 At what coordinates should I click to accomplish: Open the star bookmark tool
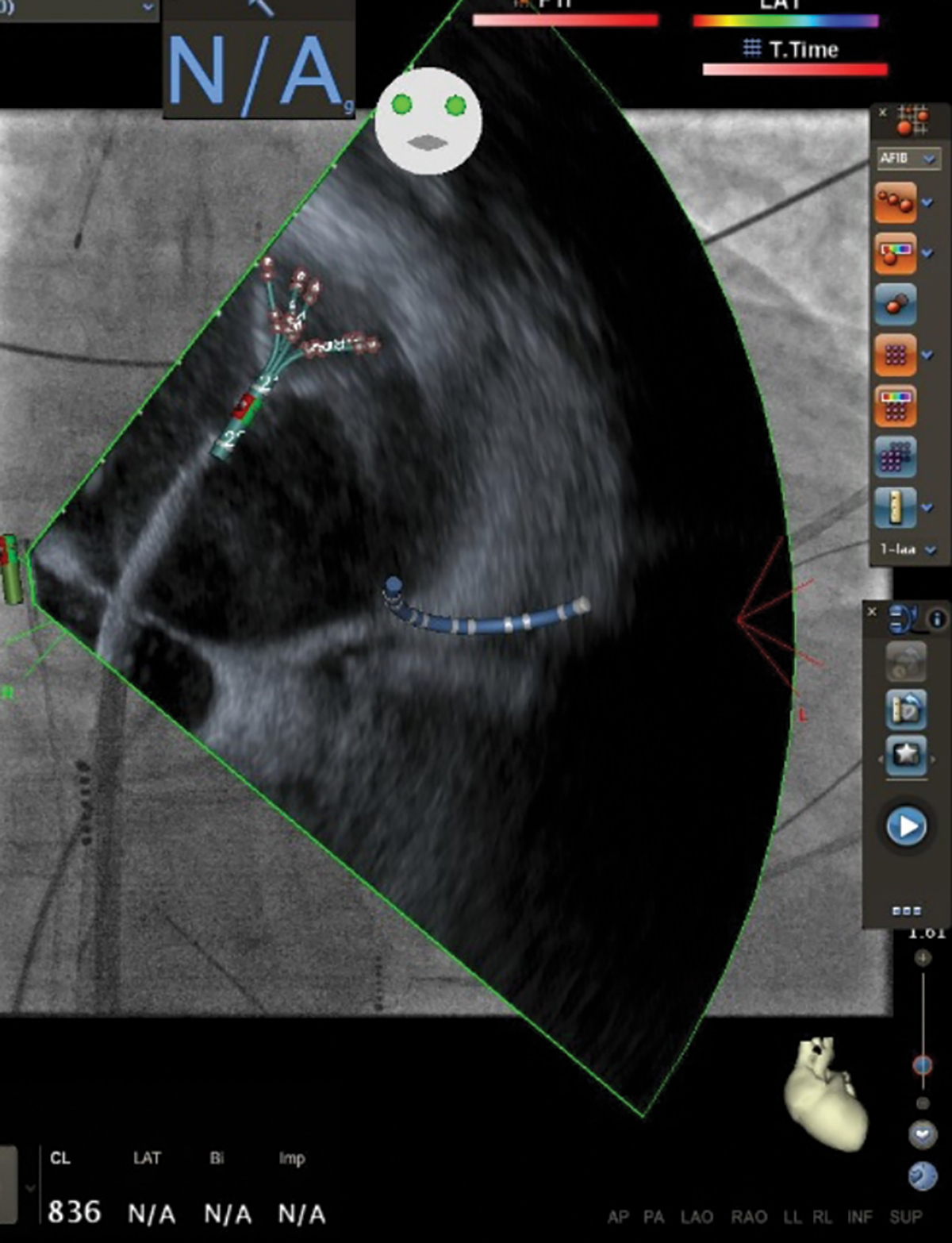[907, 756]
